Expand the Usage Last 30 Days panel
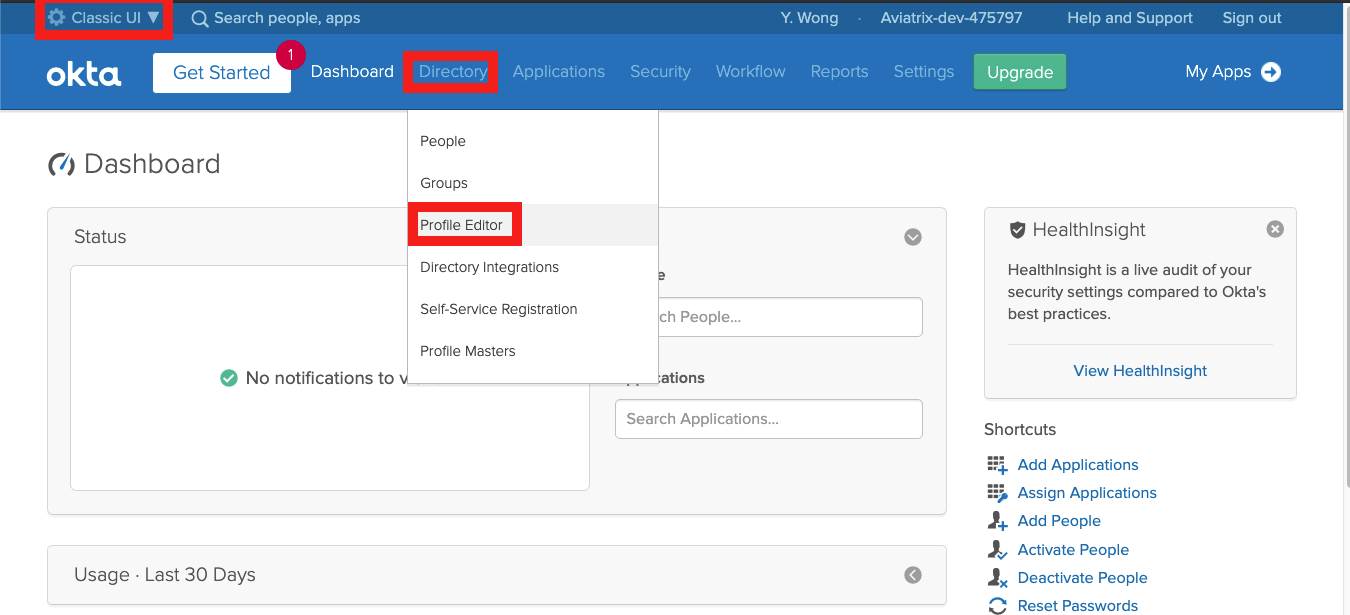The height and width of the screenshot is (615, 1350). (912, 575)
